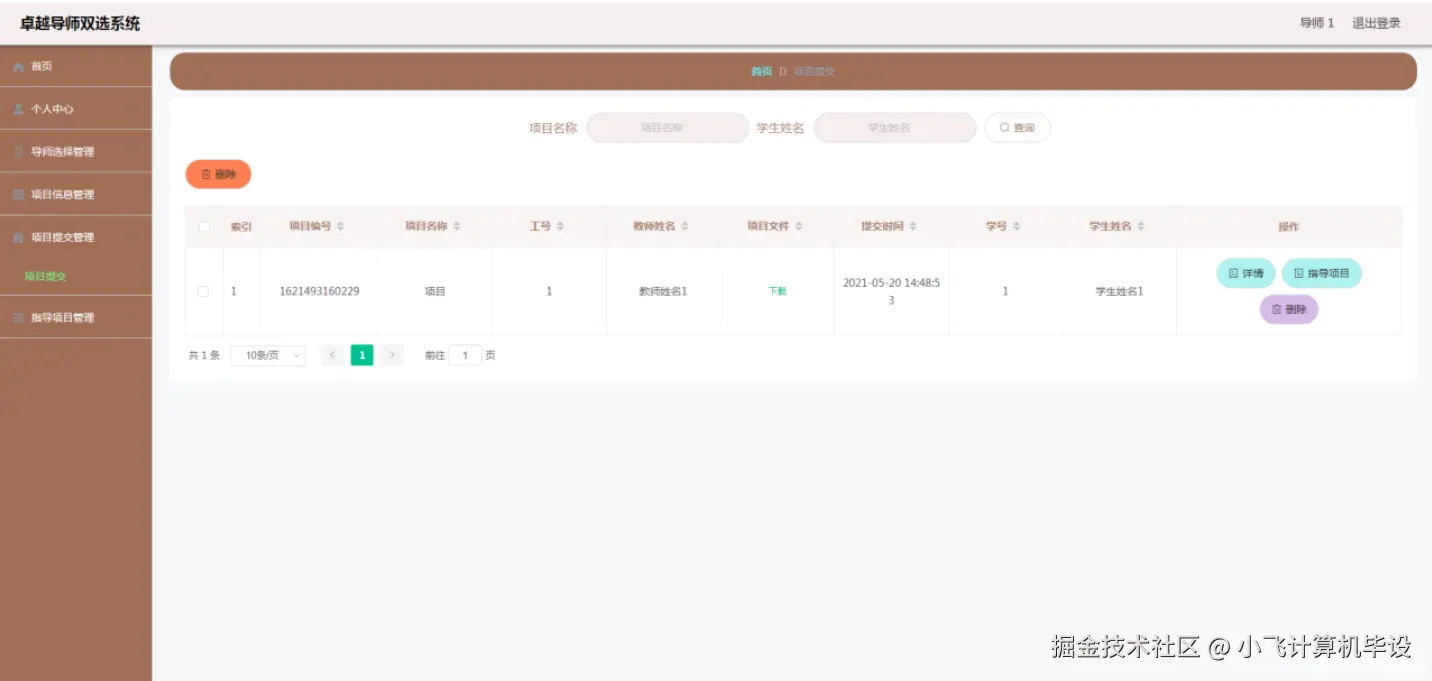Click the previous page arrow
The width and height of the screenshot is (1432, 681).
click(x=333, y=355)
